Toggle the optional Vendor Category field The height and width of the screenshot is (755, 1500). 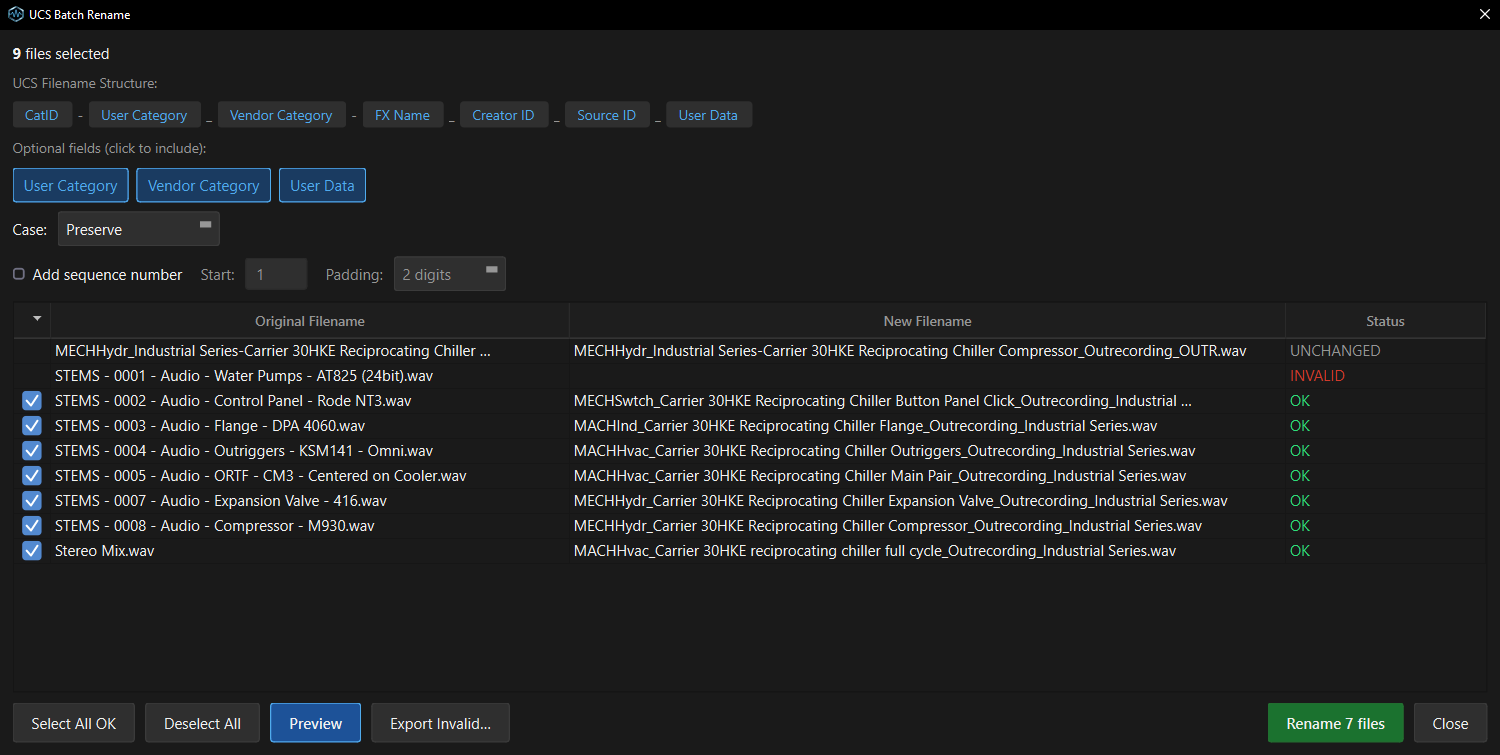(x=204, y=185)
